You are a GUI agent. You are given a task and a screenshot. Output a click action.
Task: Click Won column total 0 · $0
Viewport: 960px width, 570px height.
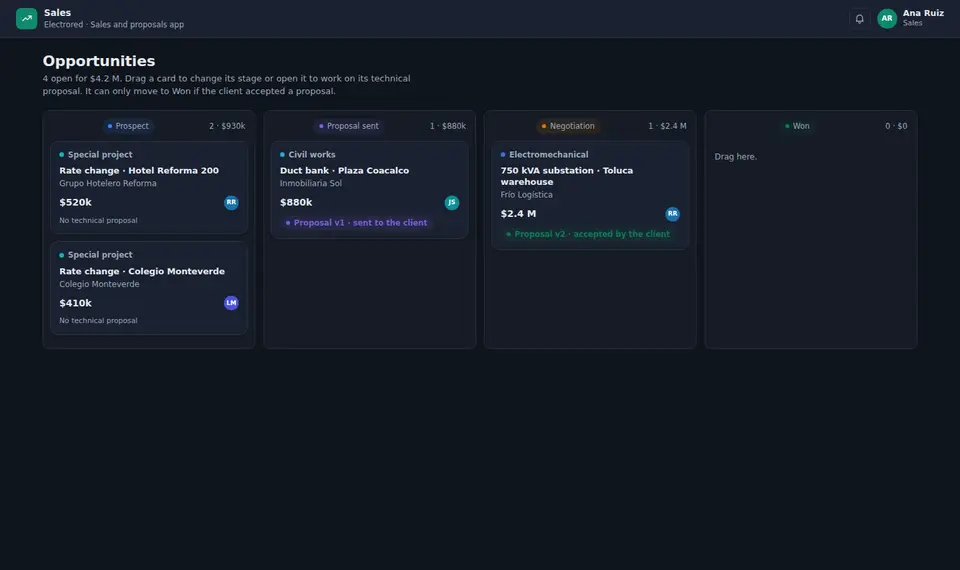coord(896,126)
